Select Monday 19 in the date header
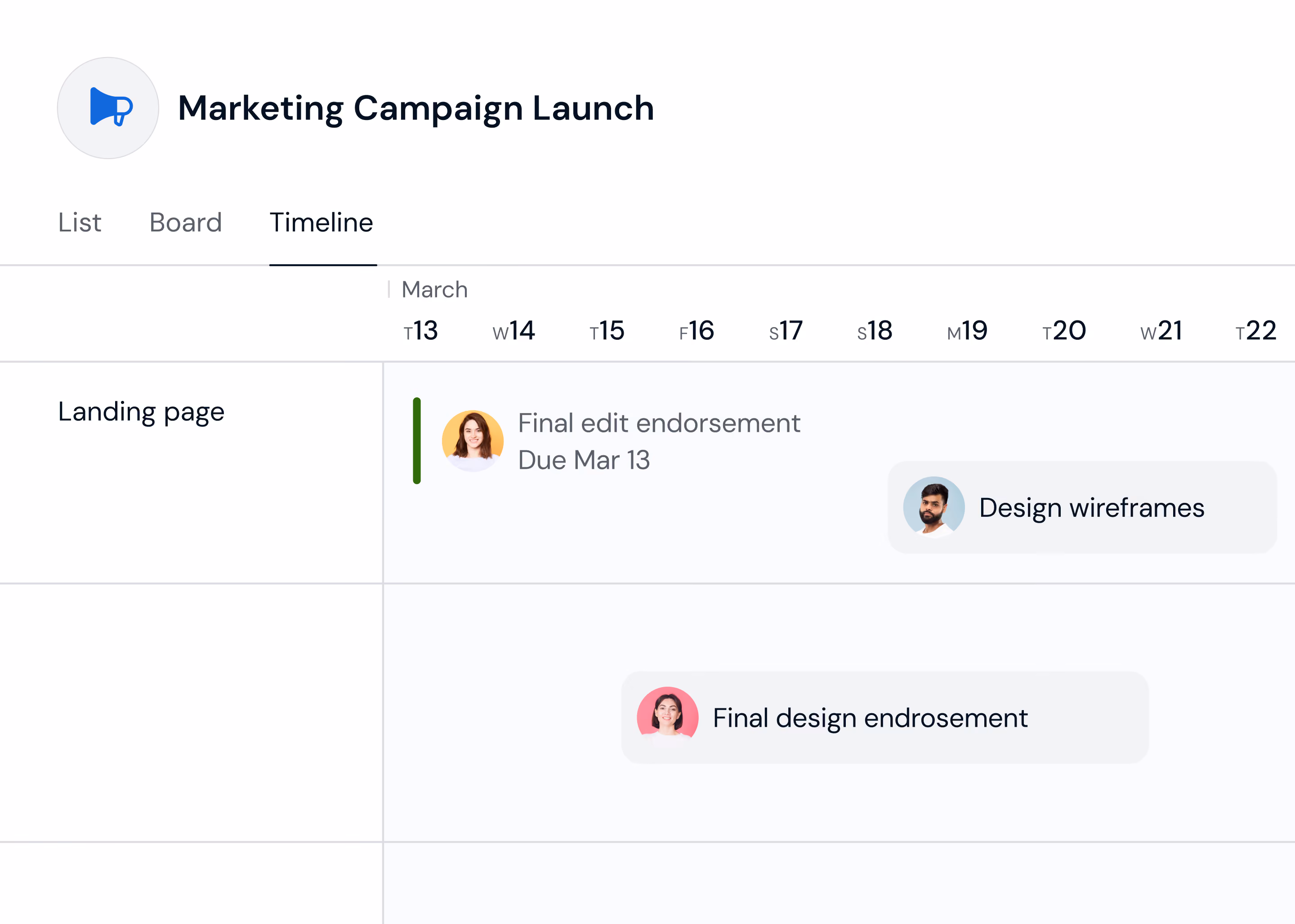Image resolution: width=1295 pixels, height=924 pixels. point(967,331)
